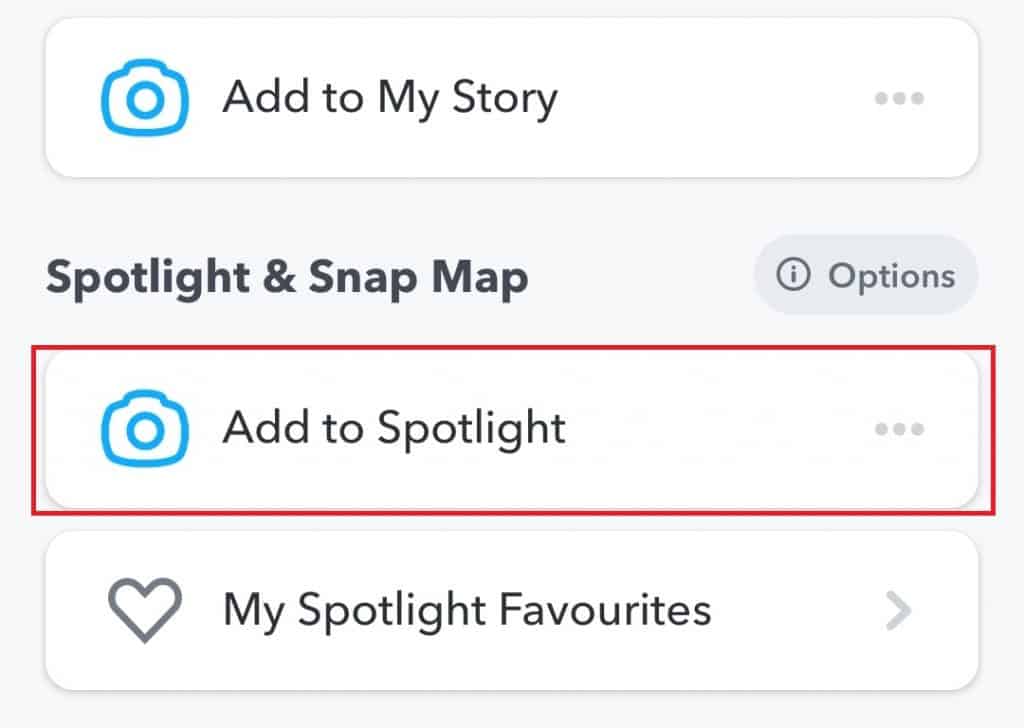
Task: Click the info icon in the Options button
Action: 793,276
